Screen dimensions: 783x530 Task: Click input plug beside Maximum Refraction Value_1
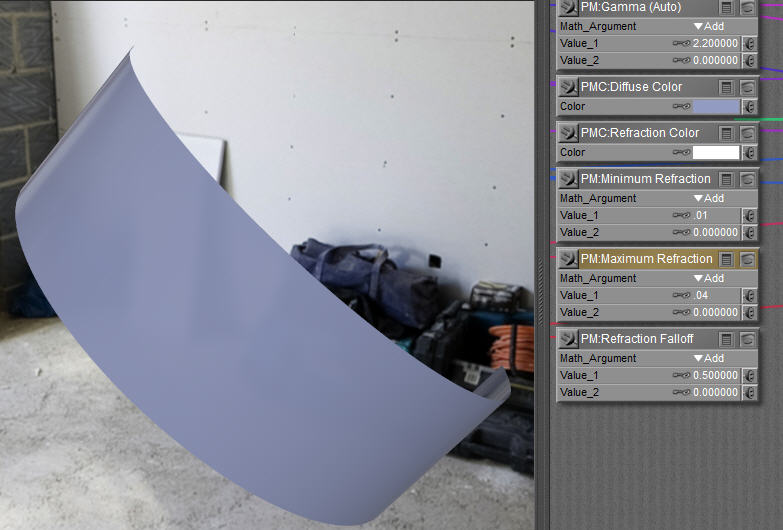(749, 296)
